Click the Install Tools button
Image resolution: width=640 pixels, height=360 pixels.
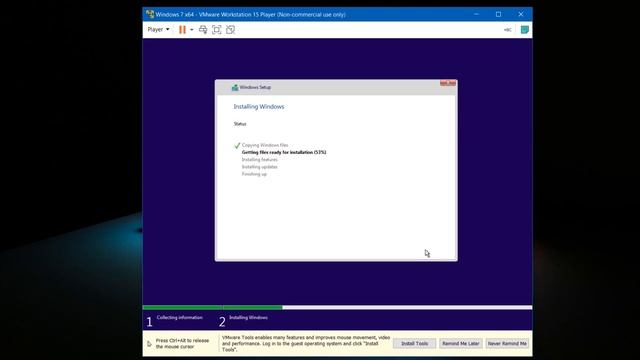click(x=415, y=344)
